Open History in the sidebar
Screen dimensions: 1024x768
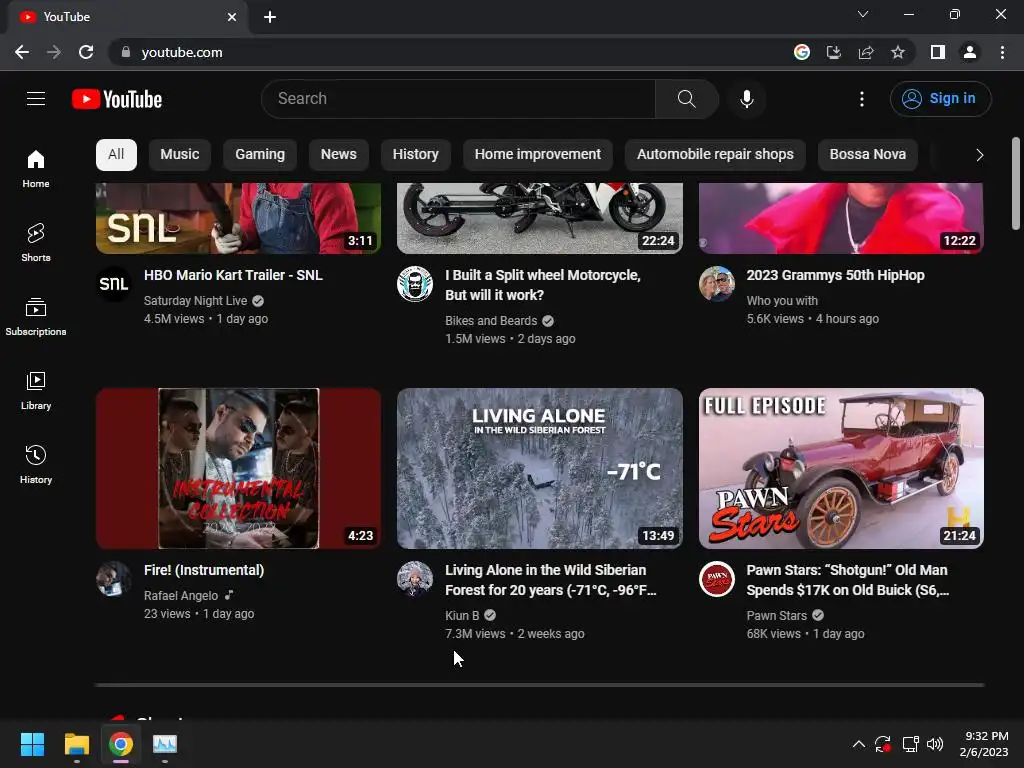tap(36, 464)
